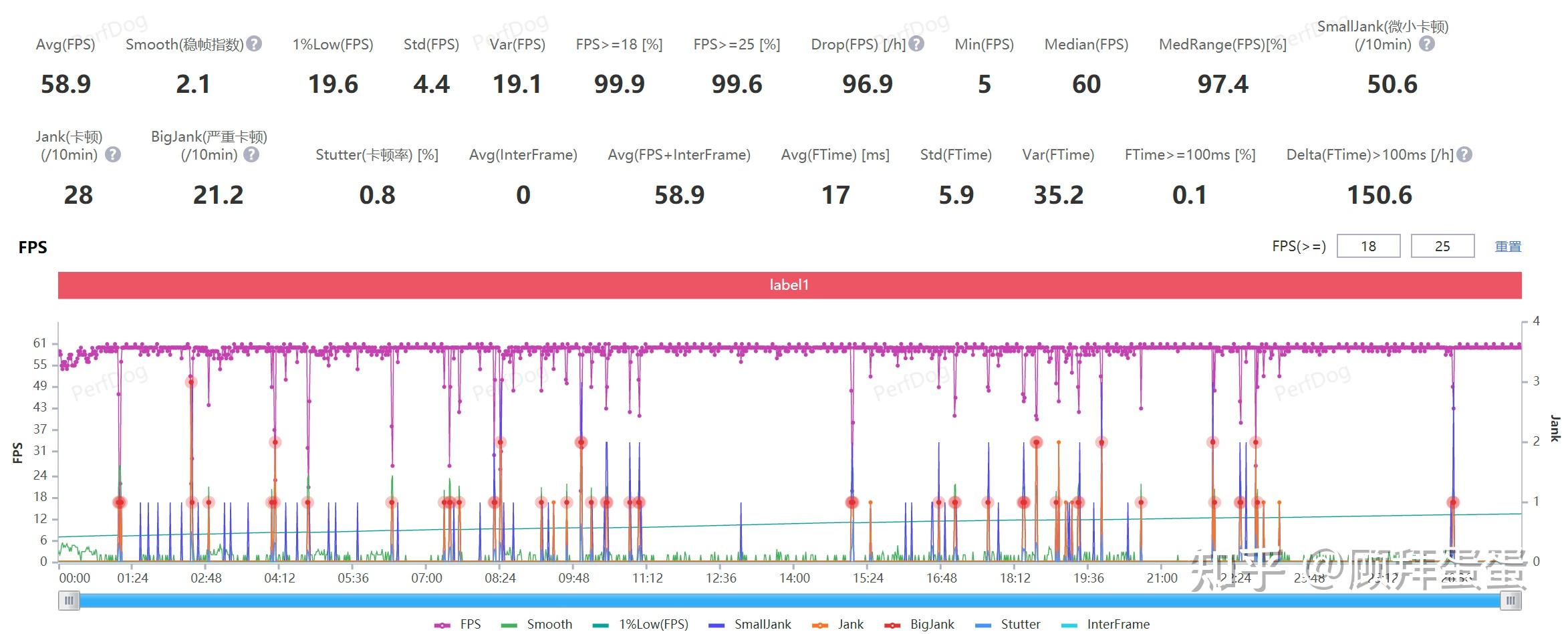Click the 15:24 time axis label
The width and height of the screenshot is (1568, 634).
tap(868, 578)
